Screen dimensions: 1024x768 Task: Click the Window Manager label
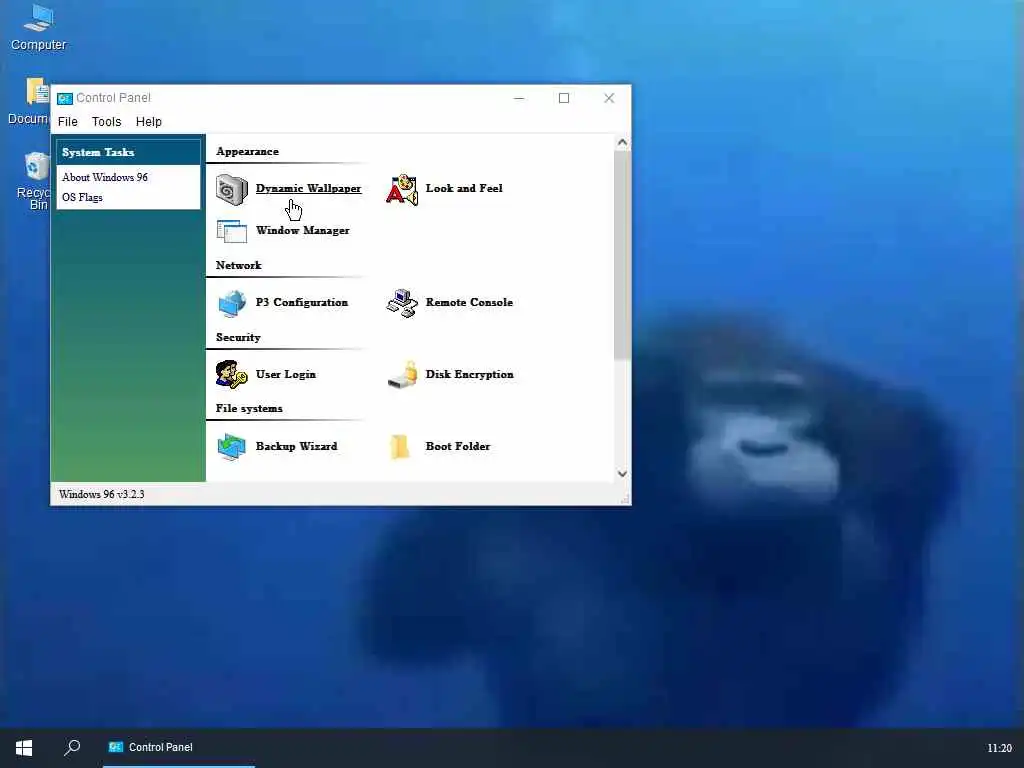pos(302,231)
